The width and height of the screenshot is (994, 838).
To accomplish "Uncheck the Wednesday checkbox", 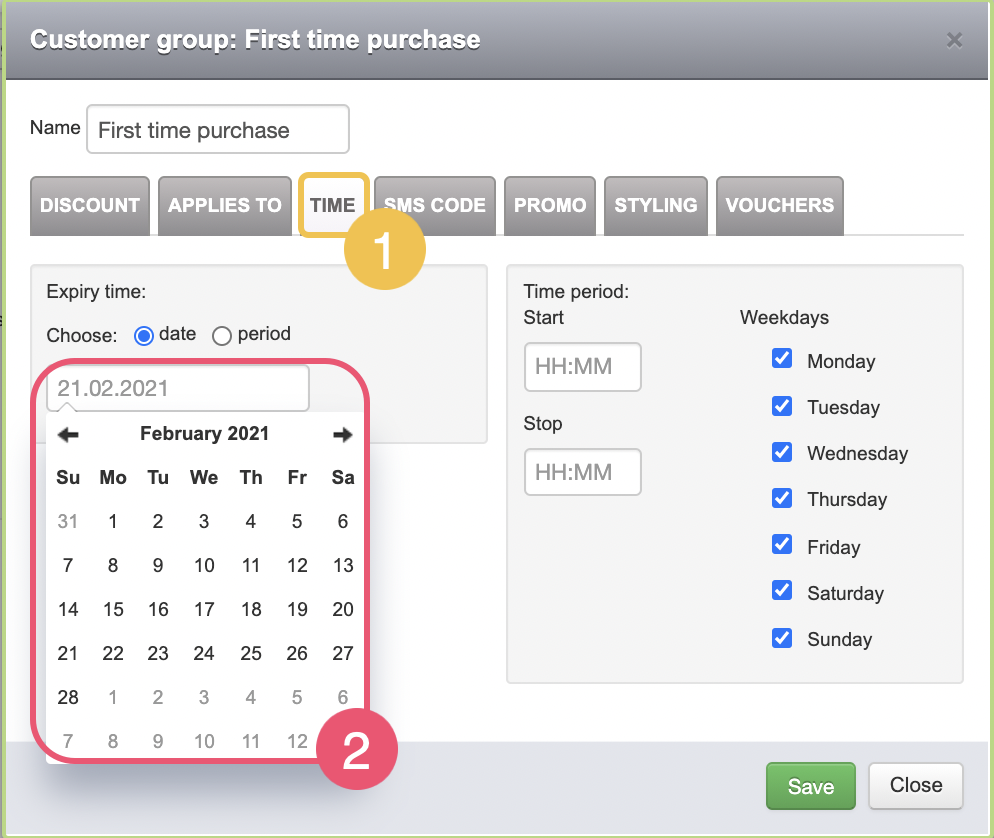I will tap(782, 452).
